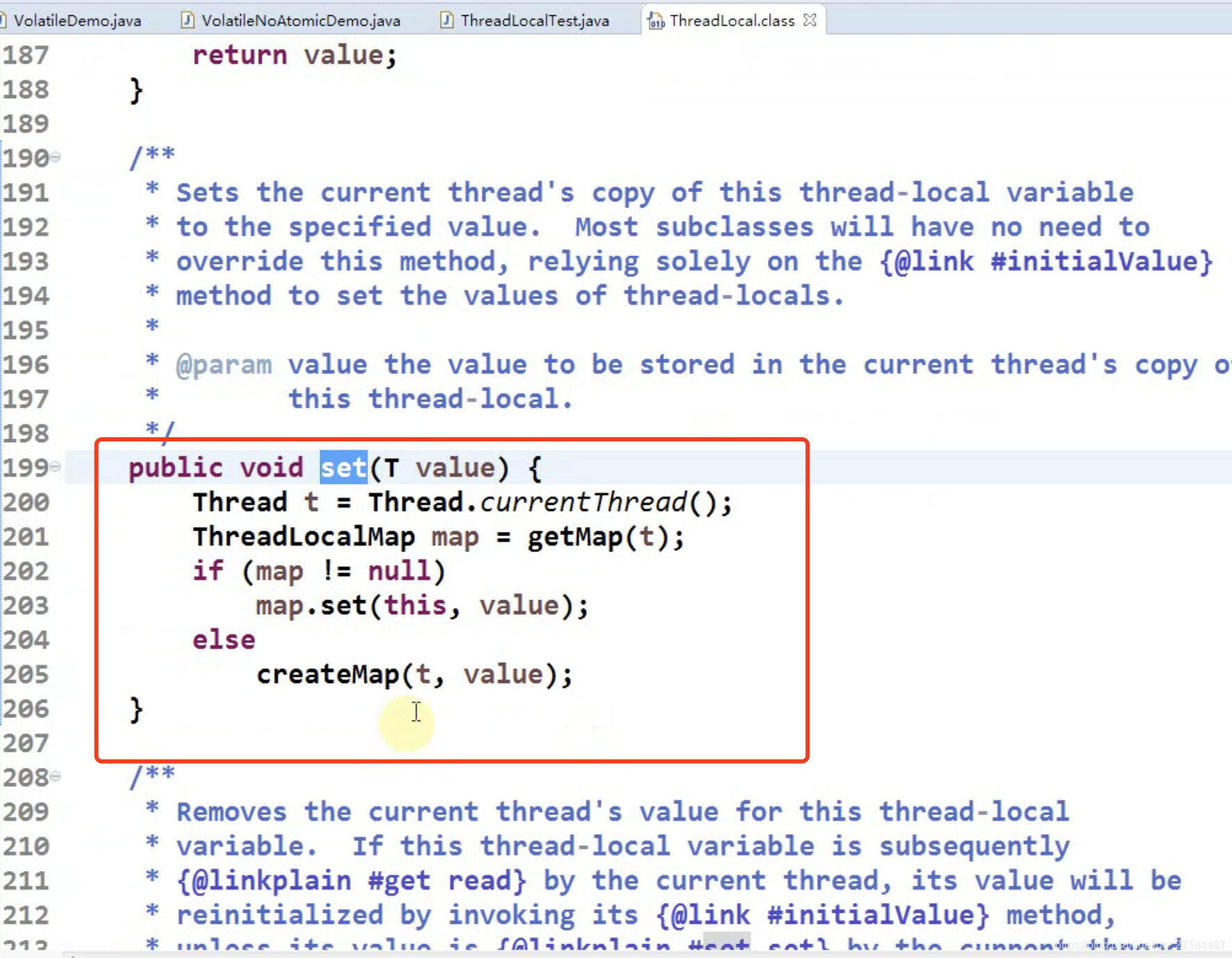Click the Java file icon on VolatileNoAtomicDemo.java tab
Screen dimensions: 1232x958
coord(187,19)
